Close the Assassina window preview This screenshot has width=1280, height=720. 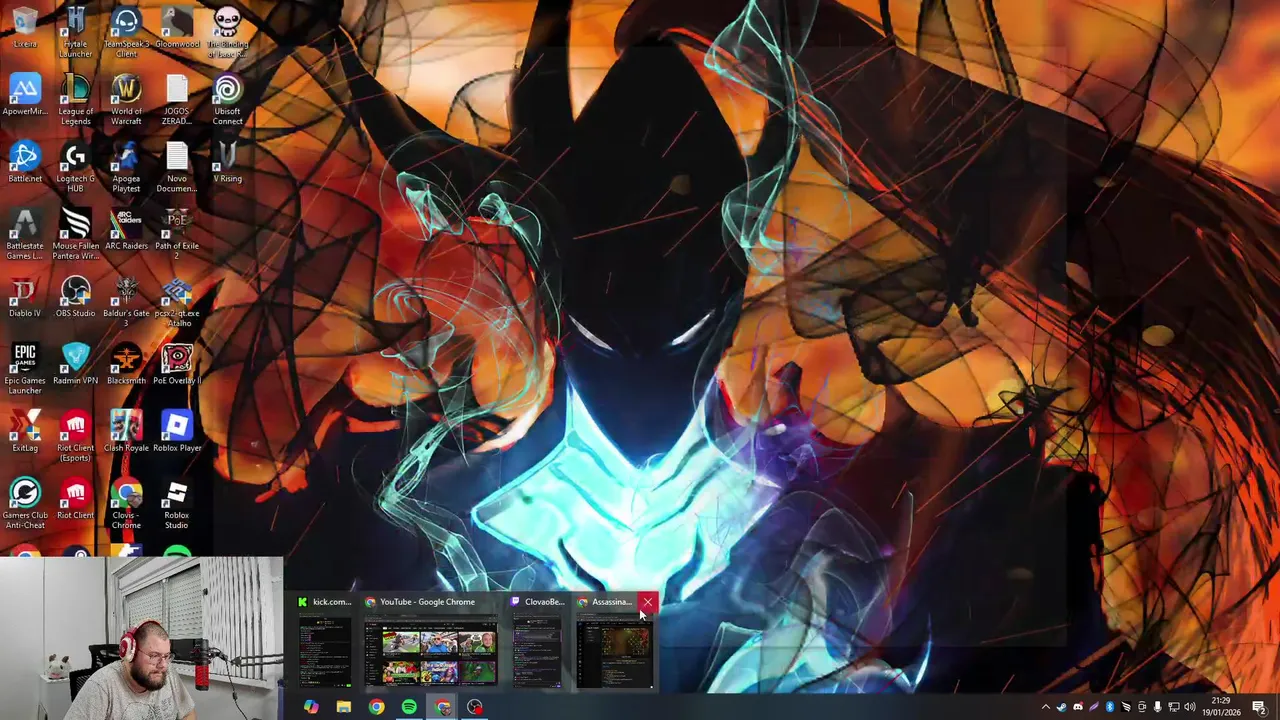pos(647,602)
